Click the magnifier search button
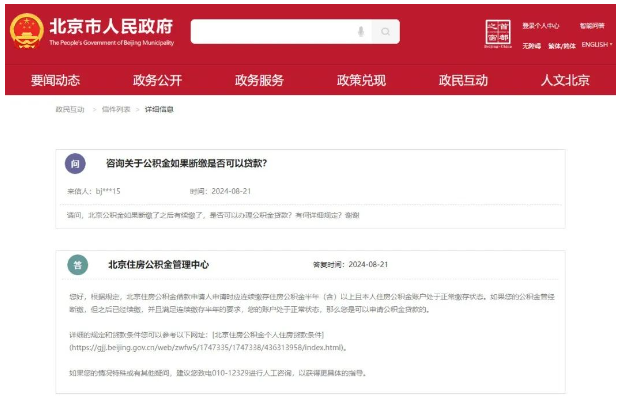 (386, 32)
